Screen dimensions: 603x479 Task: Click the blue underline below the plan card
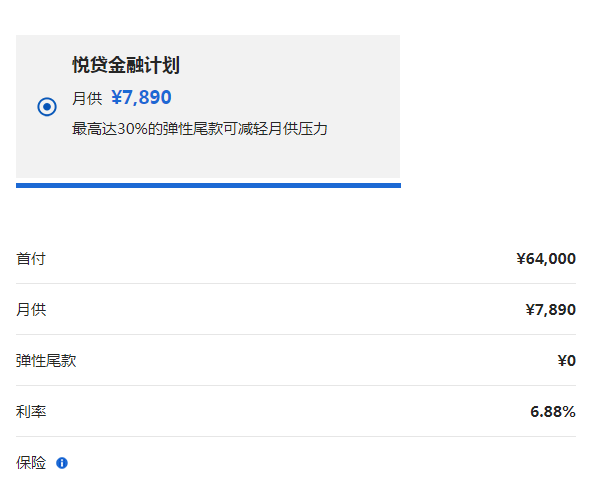pos(208,185)
